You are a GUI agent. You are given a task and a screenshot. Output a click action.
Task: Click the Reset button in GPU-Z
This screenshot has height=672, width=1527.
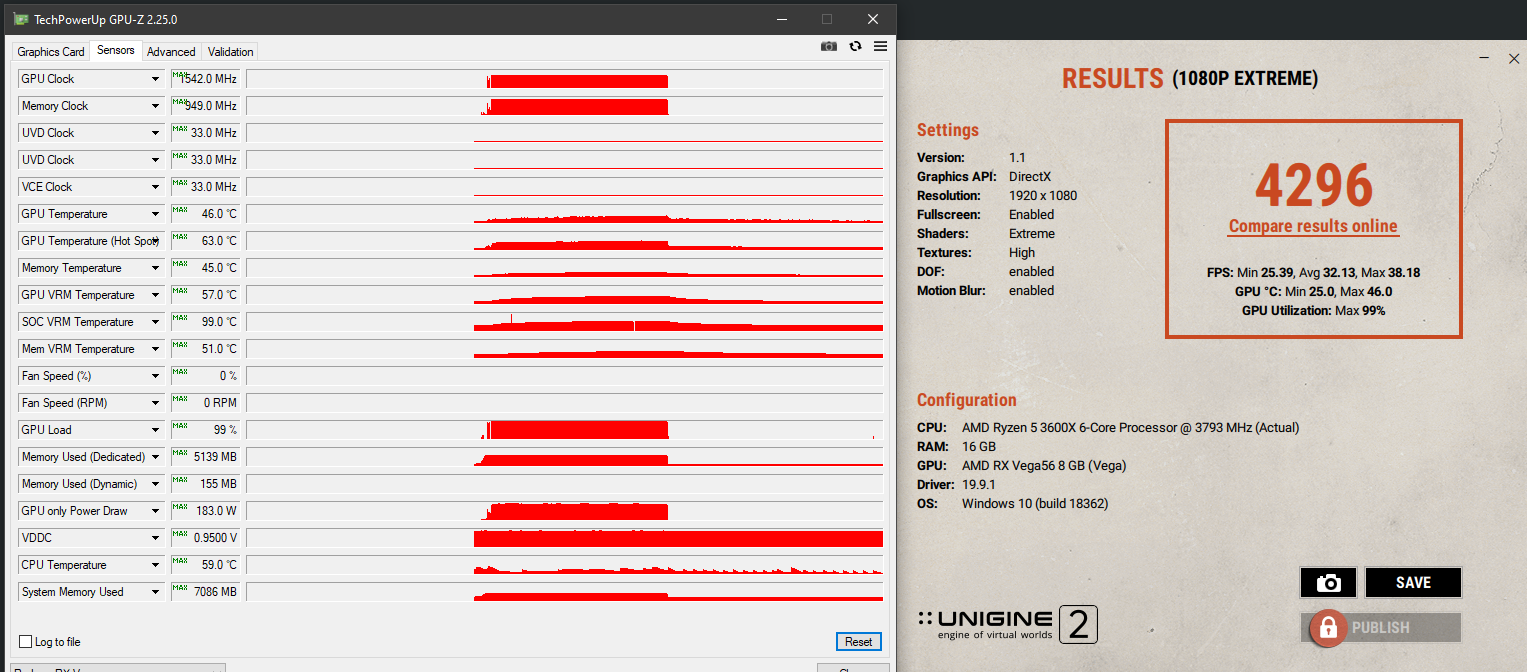tap(858, 642)
